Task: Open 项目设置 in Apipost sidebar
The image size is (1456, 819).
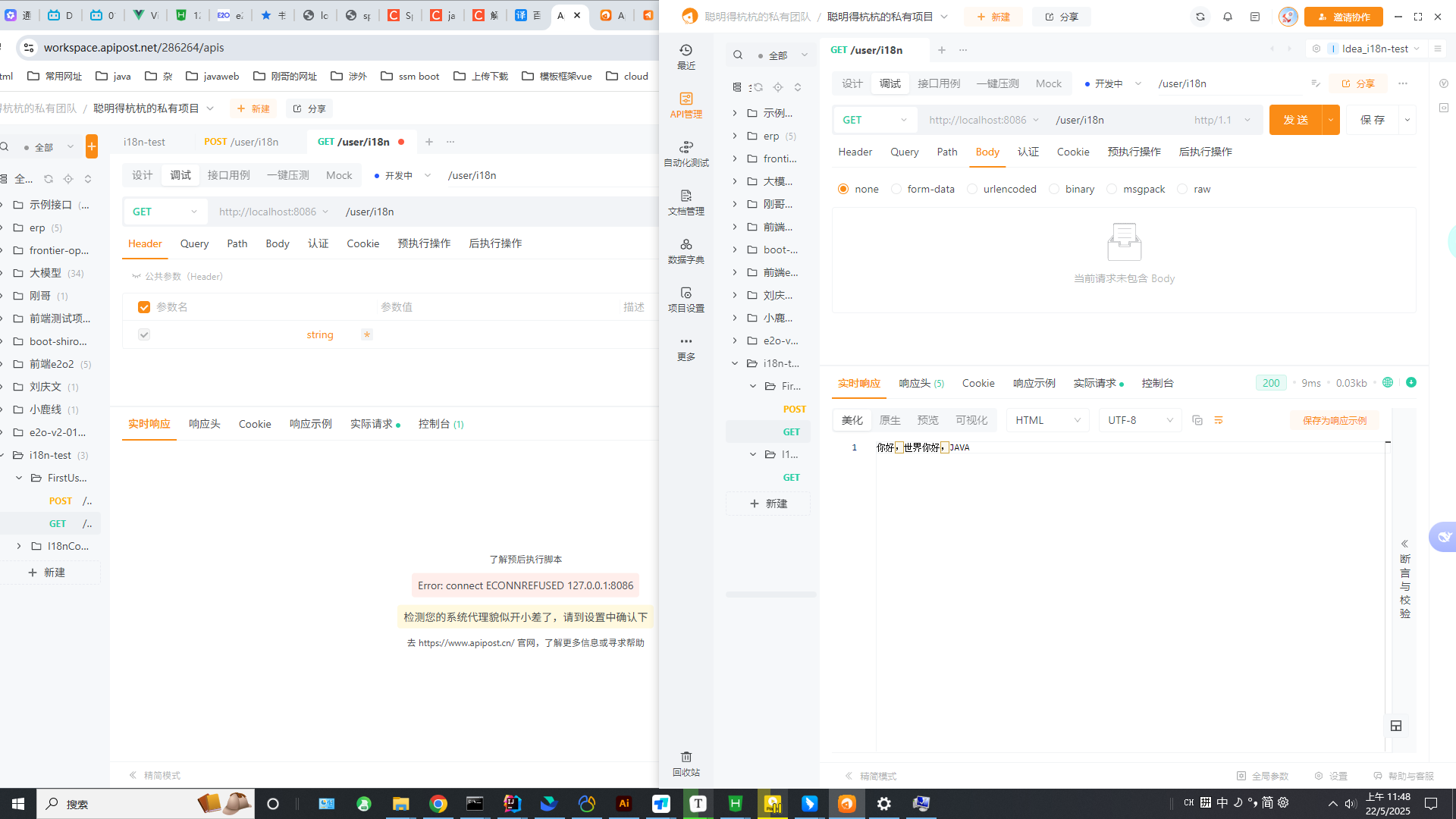Action: 686,300
